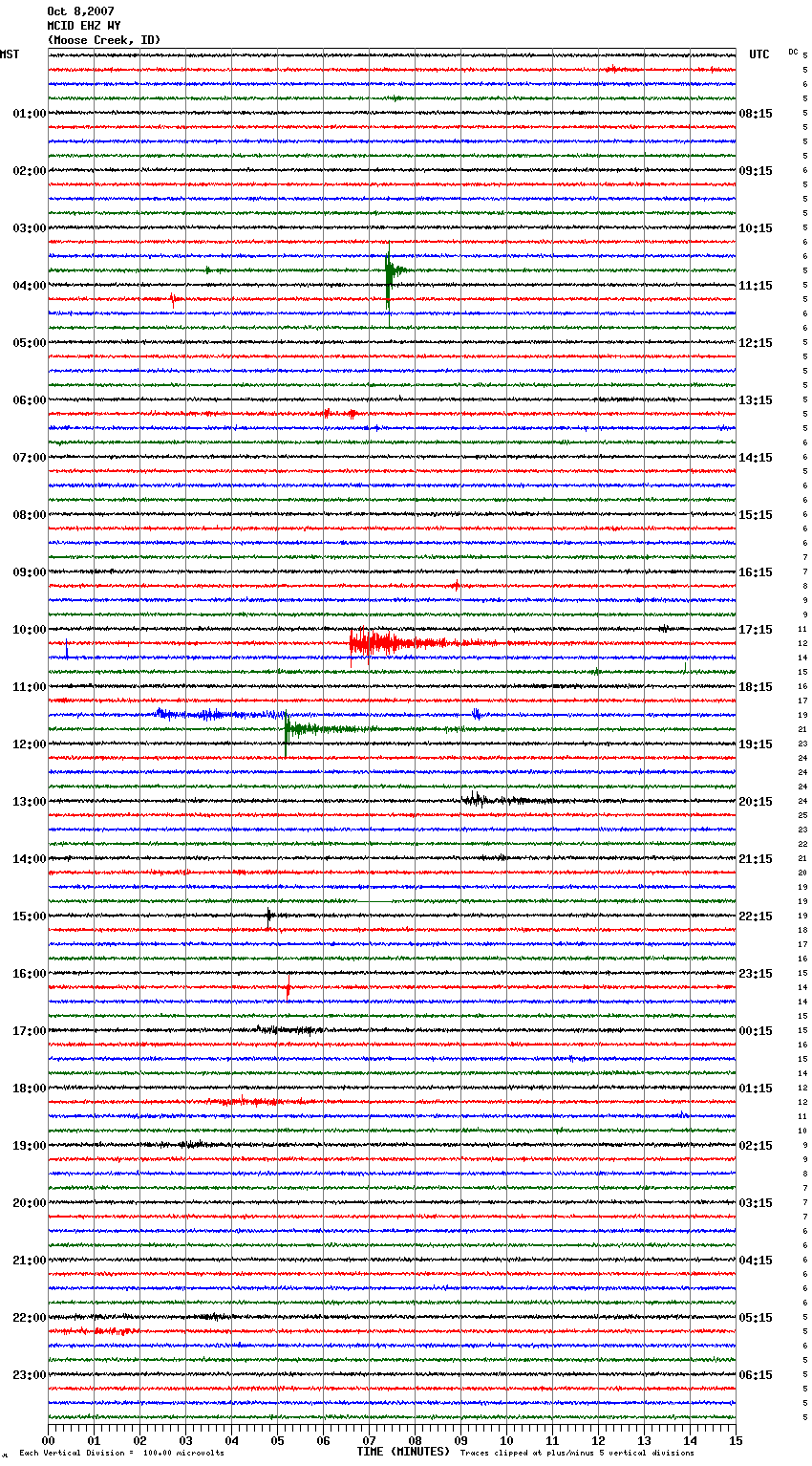
Task: Click the 18:00 MST hour label
Action: 30,1089
